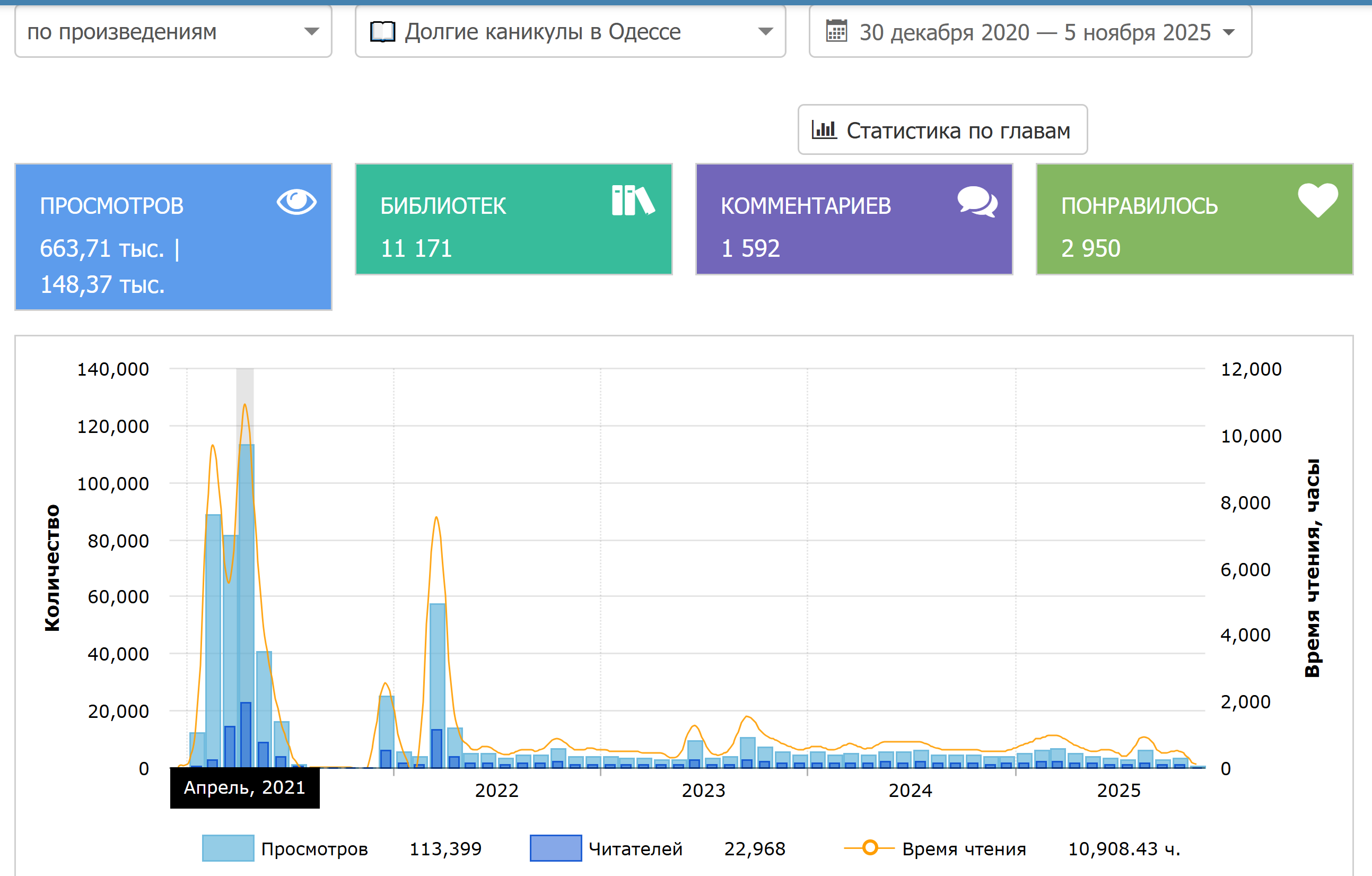The height and width of the screenshot is (876, 1372).
Task: Open Статистика по главам button
Action: (x=942, y=130)
